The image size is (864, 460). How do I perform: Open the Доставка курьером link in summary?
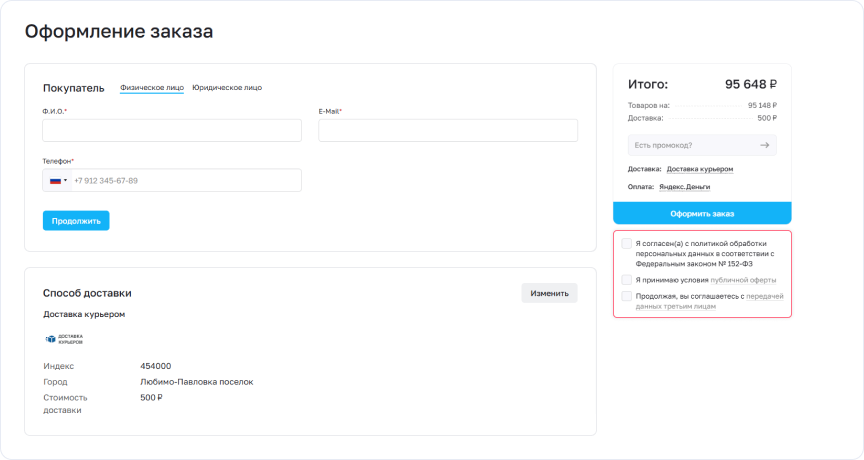[699, 169]
